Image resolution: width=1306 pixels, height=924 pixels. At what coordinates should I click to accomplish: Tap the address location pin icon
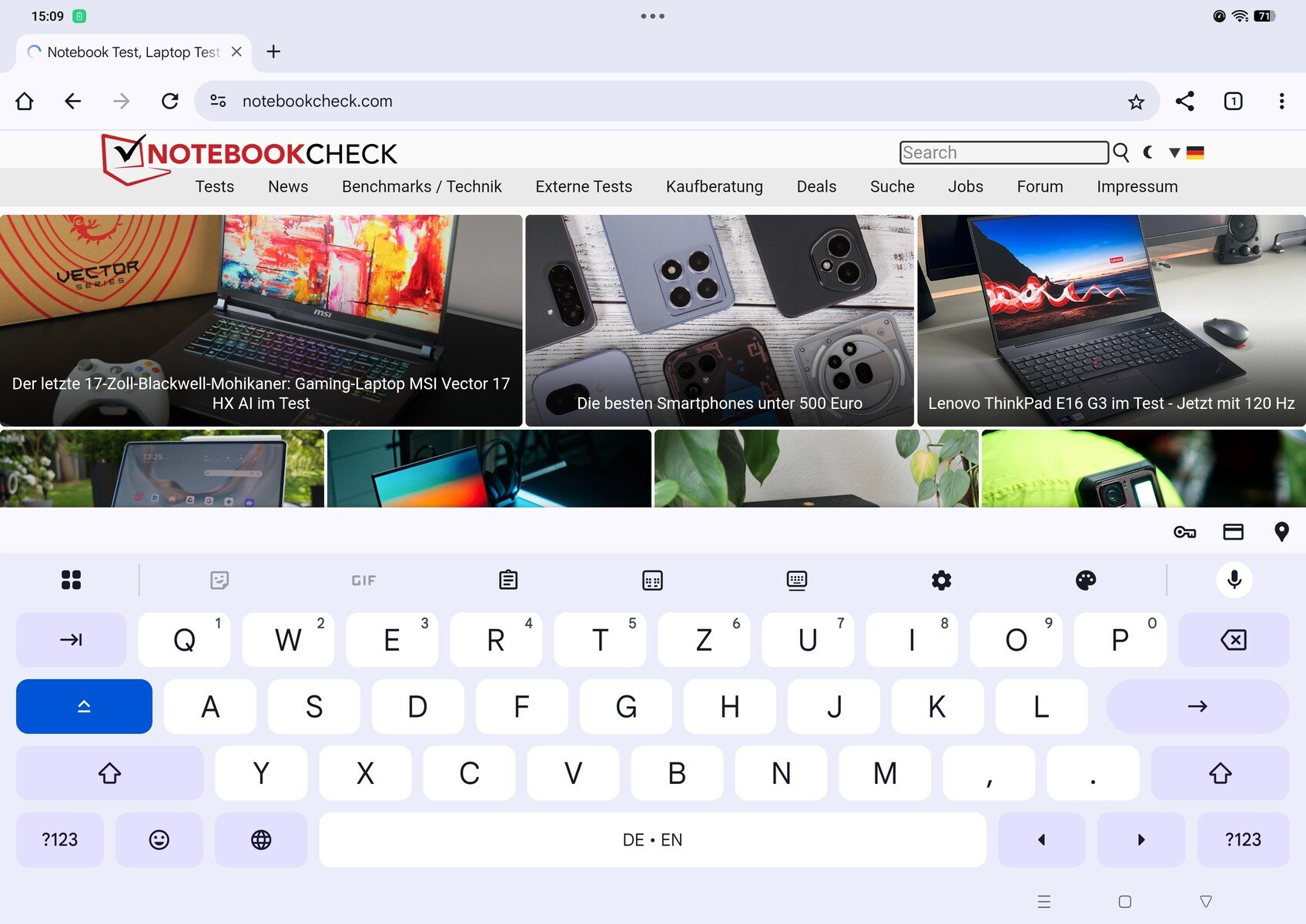tap(1281, 532)
